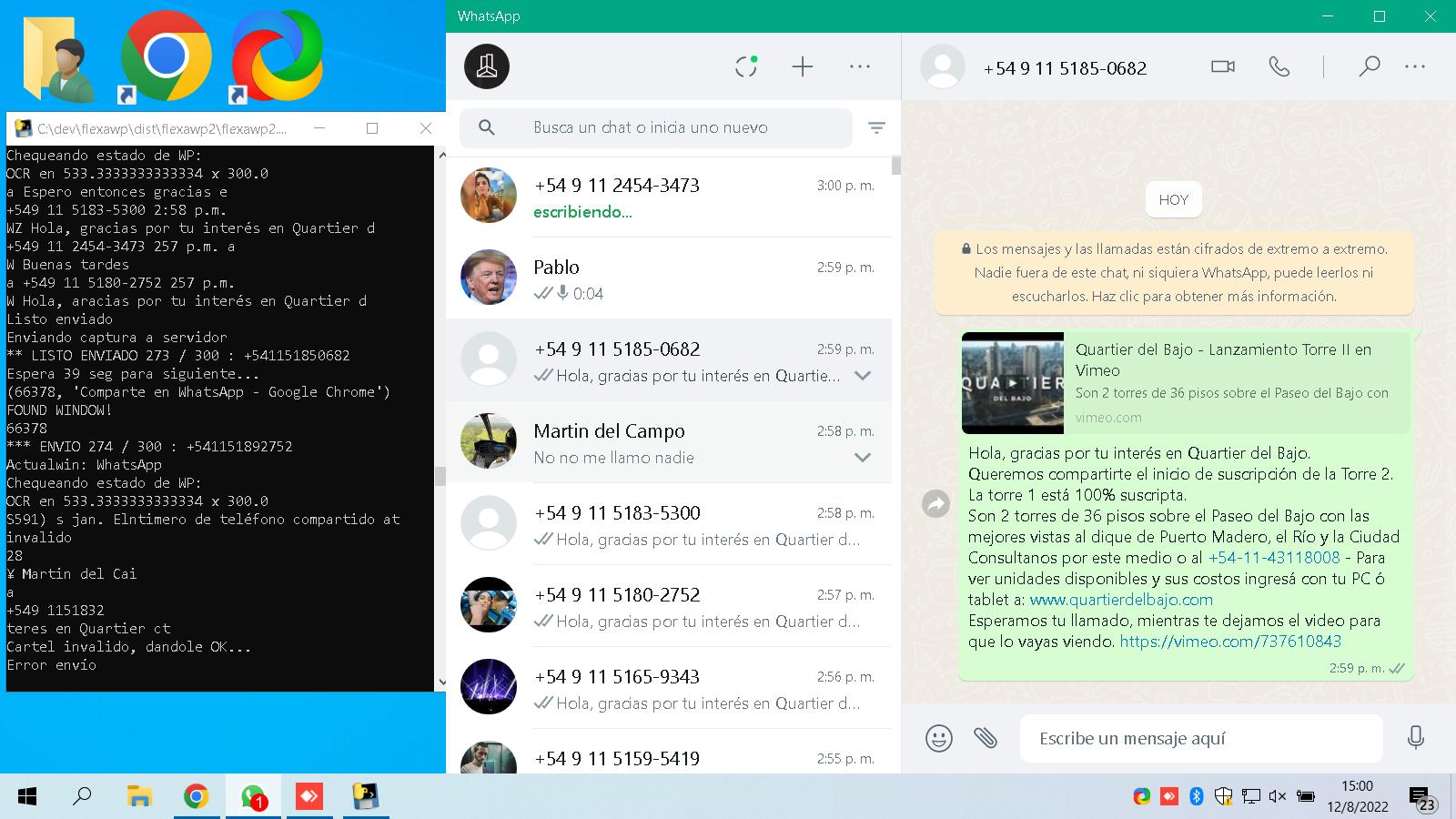Screen dimensions: 1456x819
Task: Search within the open conversation
Action: (1370, 66)
